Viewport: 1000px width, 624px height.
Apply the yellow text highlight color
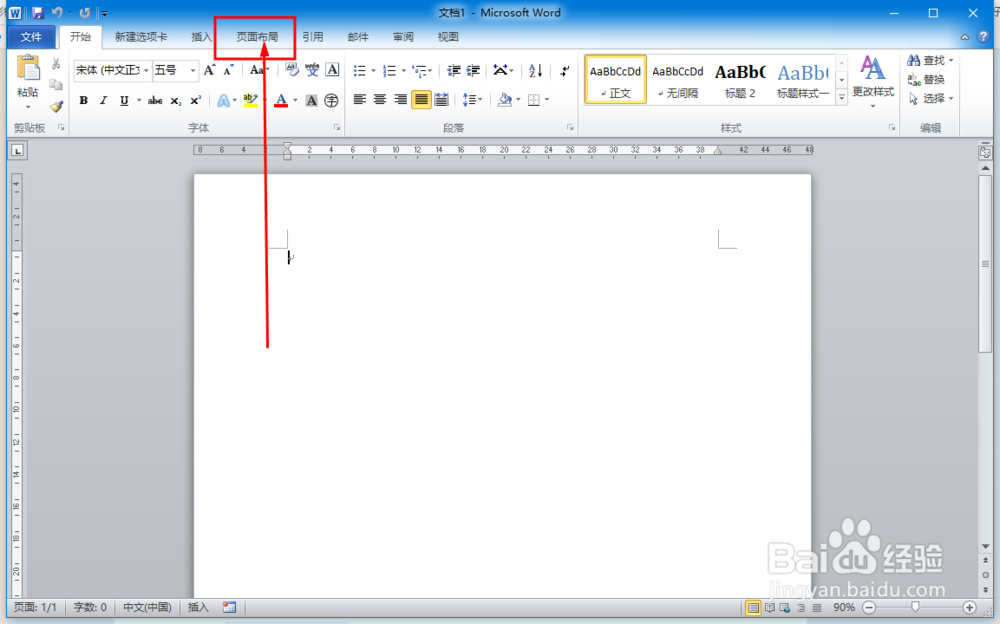pos(250,100)
